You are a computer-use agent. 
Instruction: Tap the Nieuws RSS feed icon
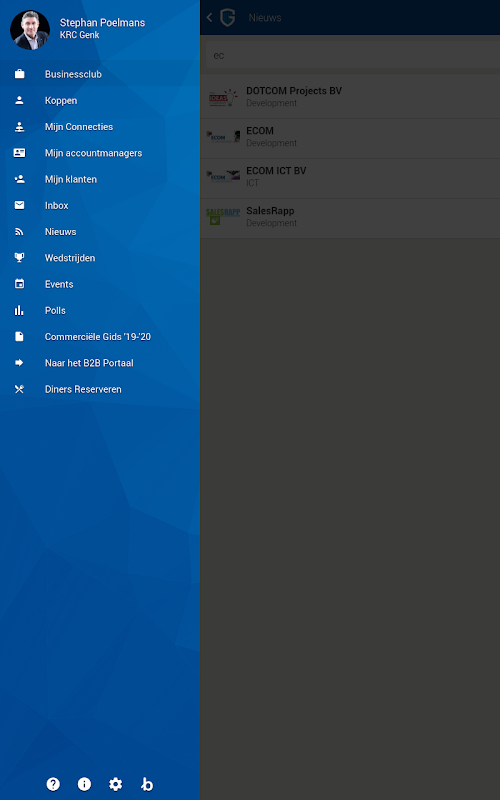click(x=19, y=232)
